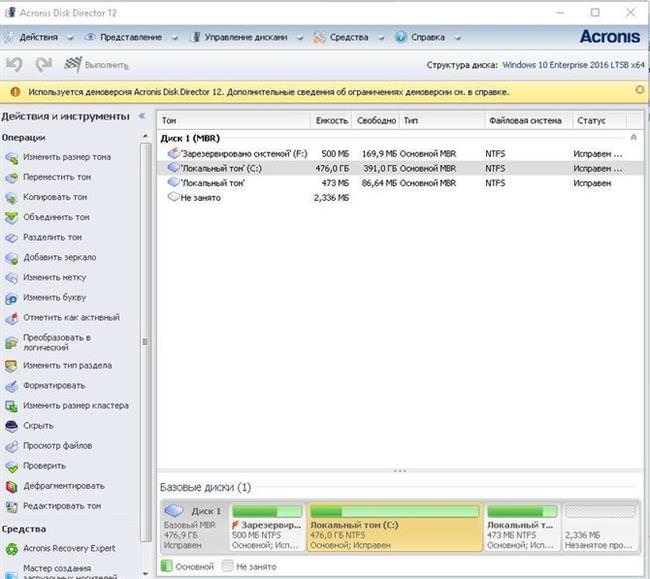Select the Move volume icon (Переместить том)
The image size is (650, 579).
[12, 177]
